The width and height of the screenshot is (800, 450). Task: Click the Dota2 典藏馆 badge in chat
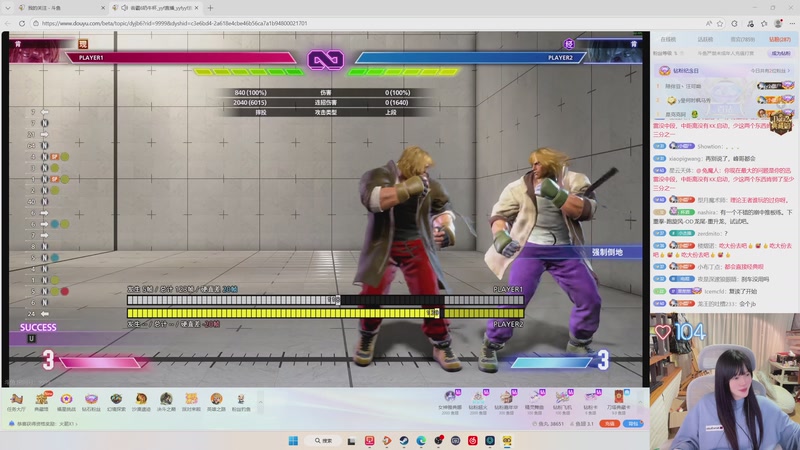781,123
